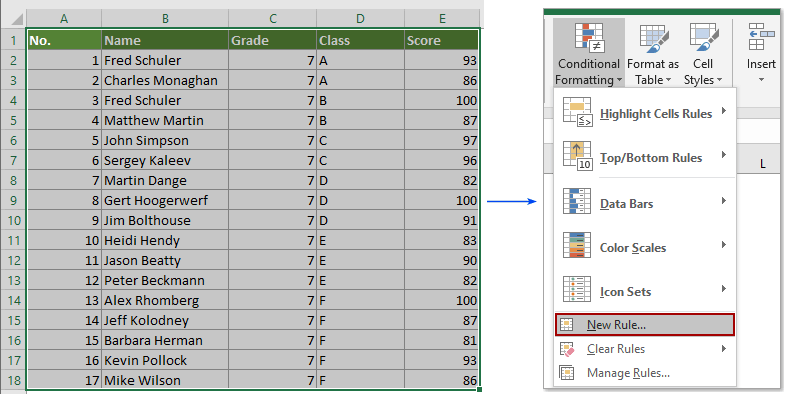The height and width of the screenshot is (394, 785).
Task: Click the Grade header cell
Action: (x=272, y=40)
